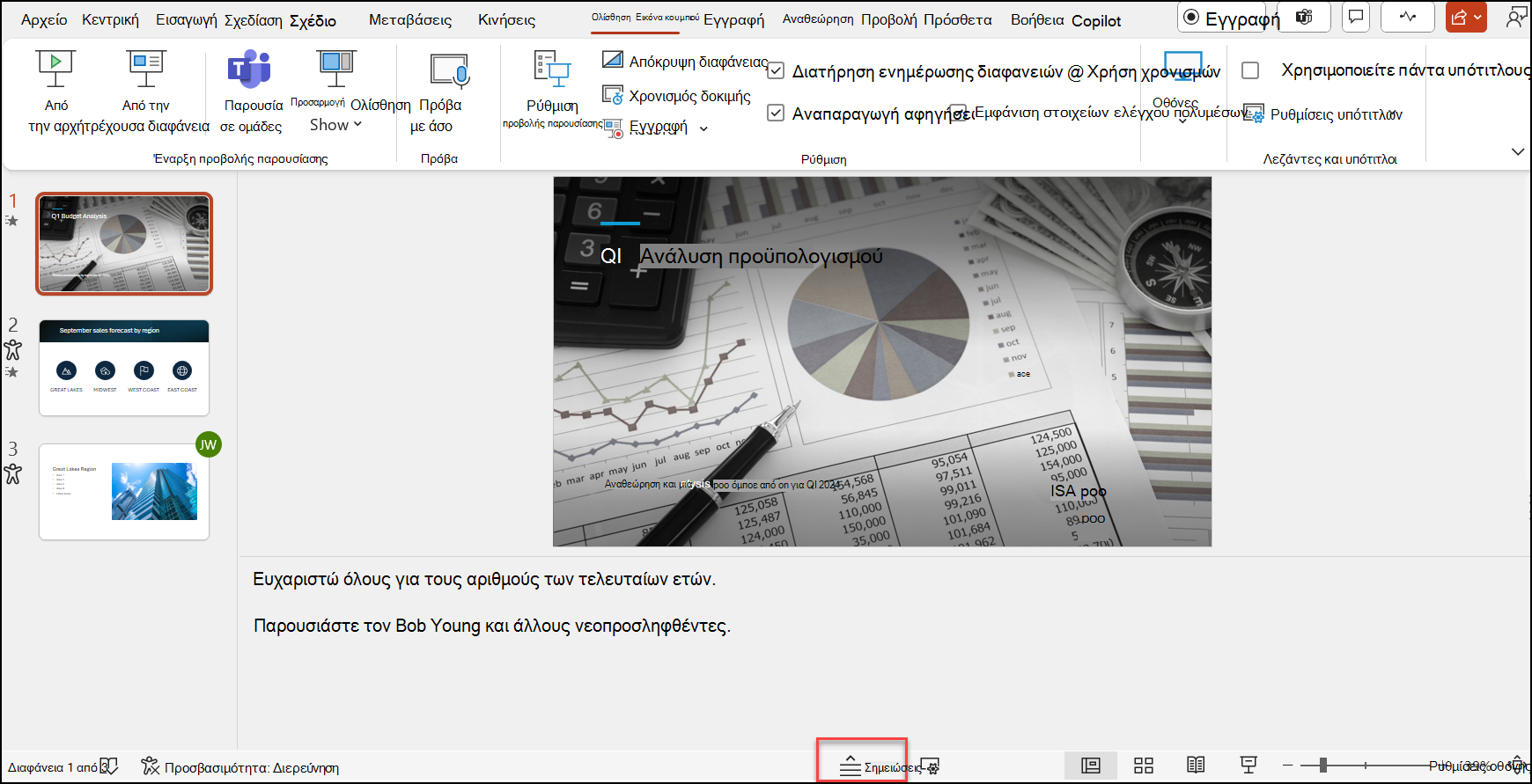The height and width of the screenshot is (784, 1532).
Task: Click the notes line about Bob Young
Action: click(492, 626)
